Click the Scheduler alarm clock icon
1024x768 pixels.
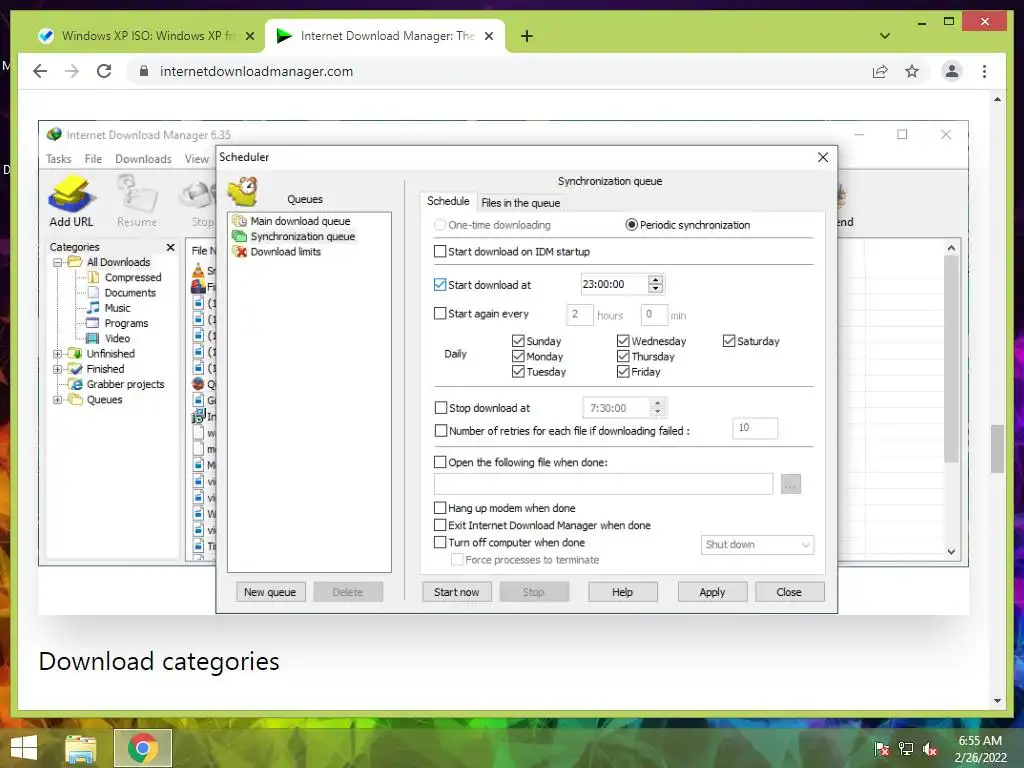pyautogui.click(x=243, y=191)
